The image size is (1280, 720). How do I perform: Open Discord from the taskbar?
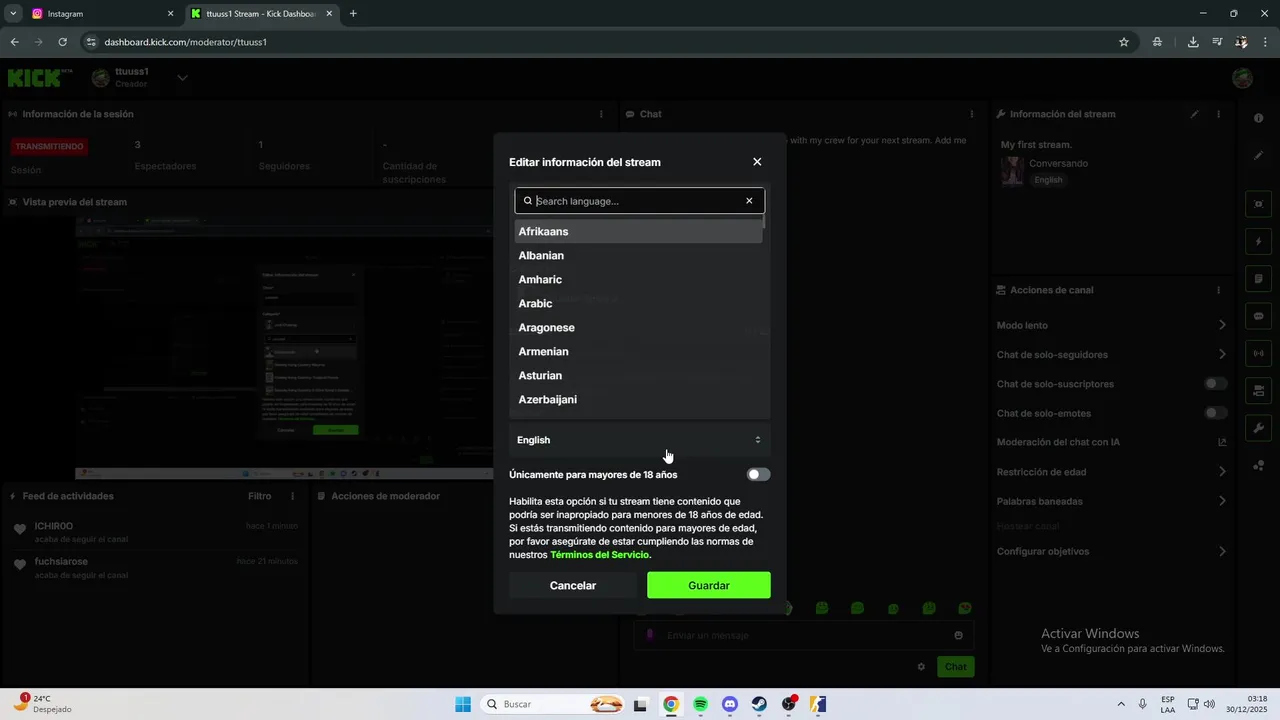pos(730,704)
